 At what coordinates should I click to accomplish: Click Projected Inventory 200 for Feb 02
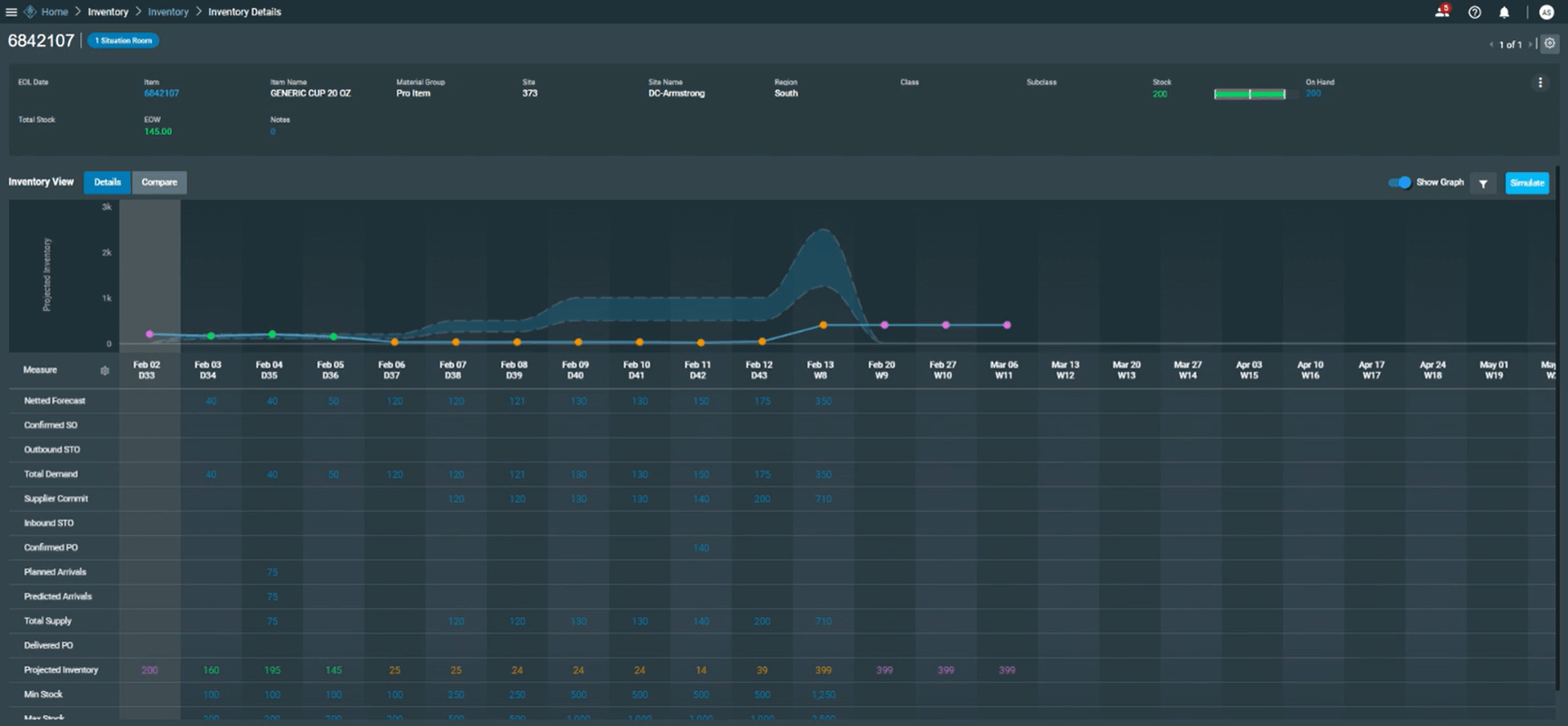point(149,670)
